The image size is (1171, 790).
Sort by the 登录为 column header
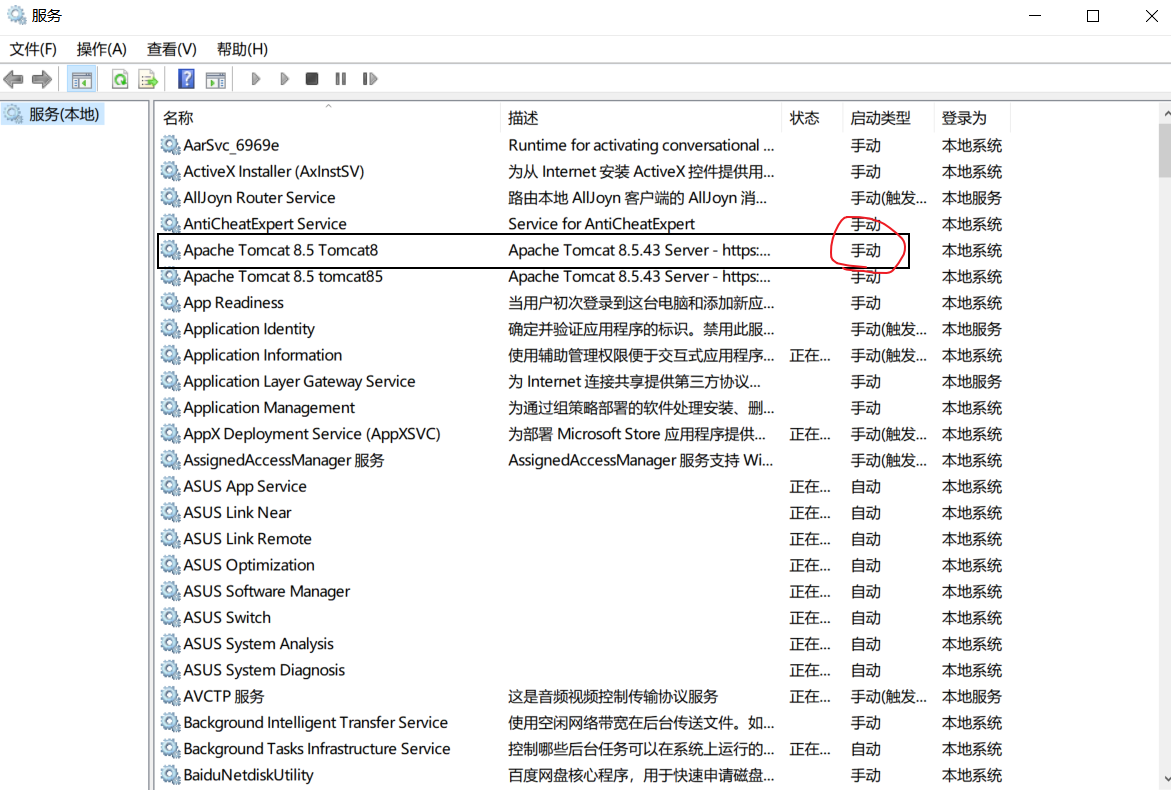coord(972,117)
